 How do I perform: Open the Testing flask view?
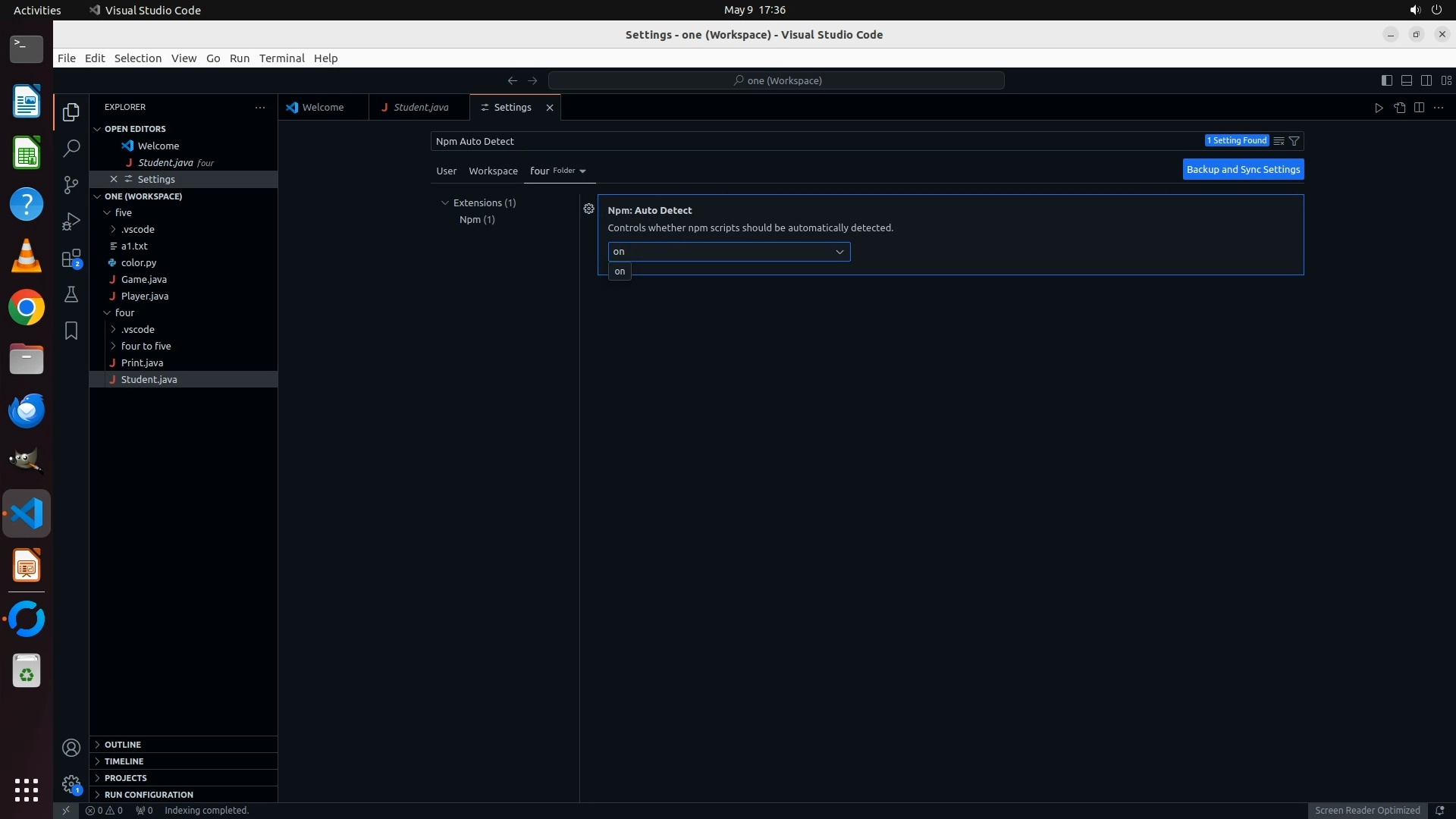pyautogui.click(x=71, y=294)
